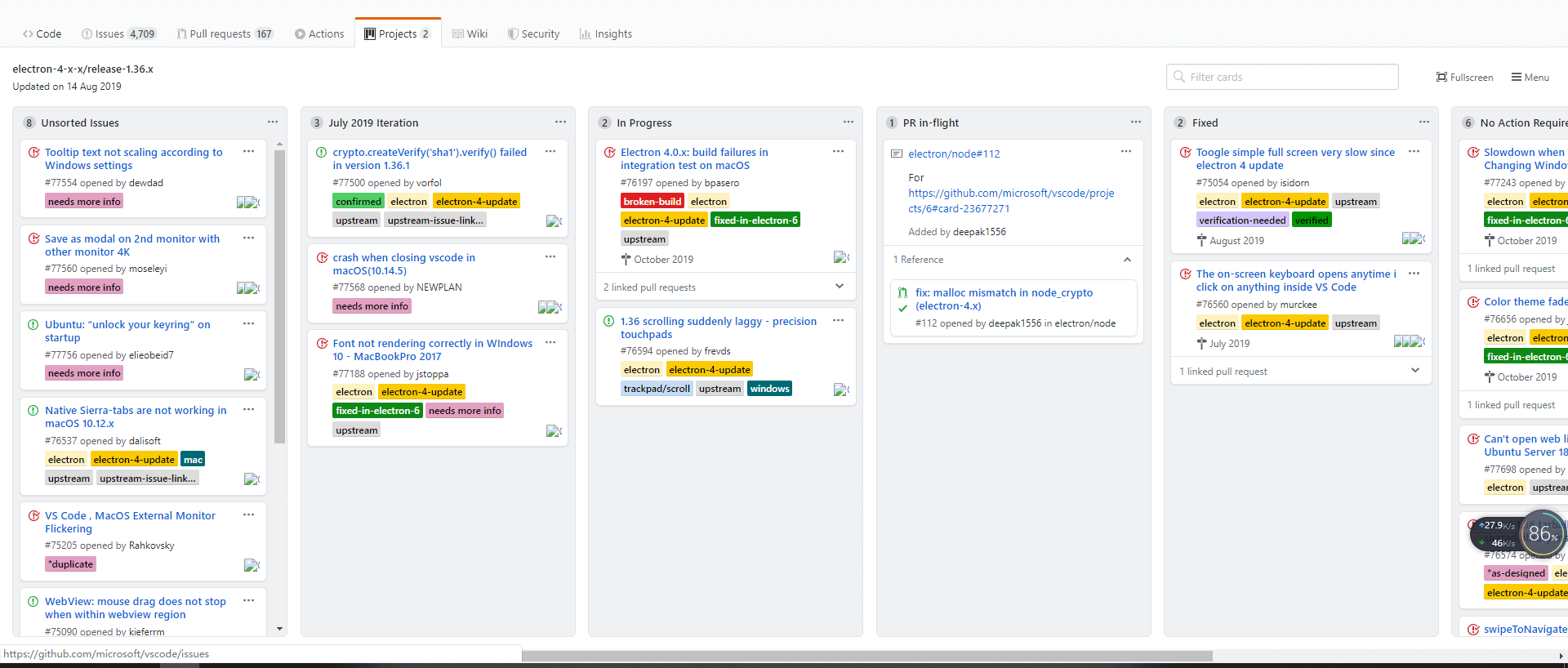Click the trackpad/scroll label
The height and width of the screenshot is (668, 1568).
tap(657, 389)
